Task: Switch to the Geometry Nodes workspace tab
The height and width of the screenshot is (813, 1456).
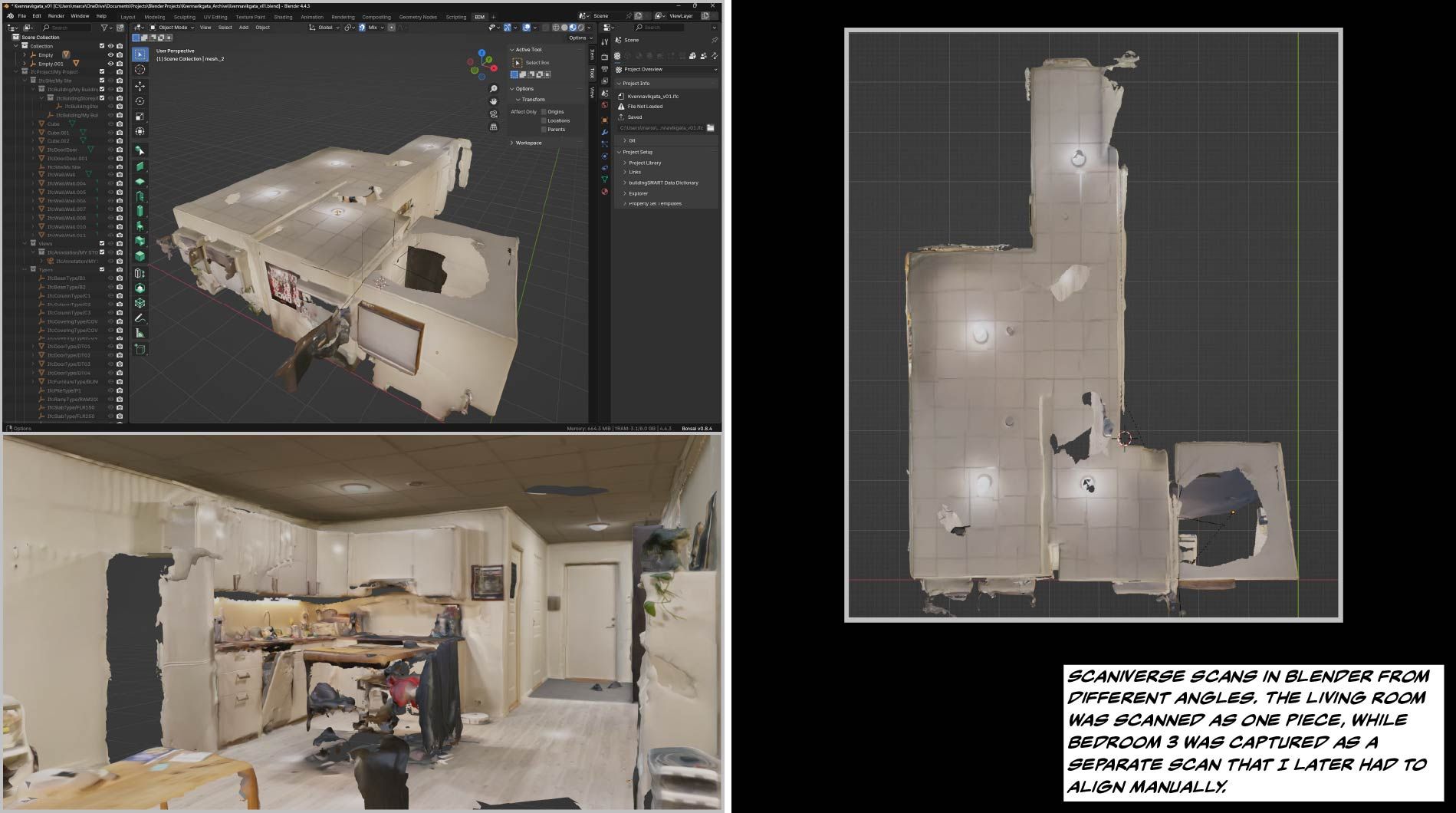Action: (x=418, y=17)
